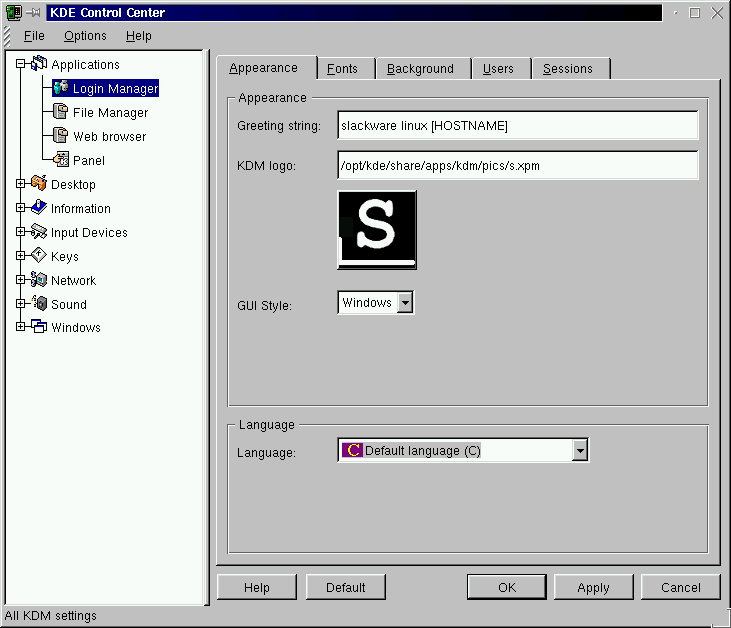This screenshot has width=731, height=628.
Task: Click the Cancel button
Action: click(681, 587)
